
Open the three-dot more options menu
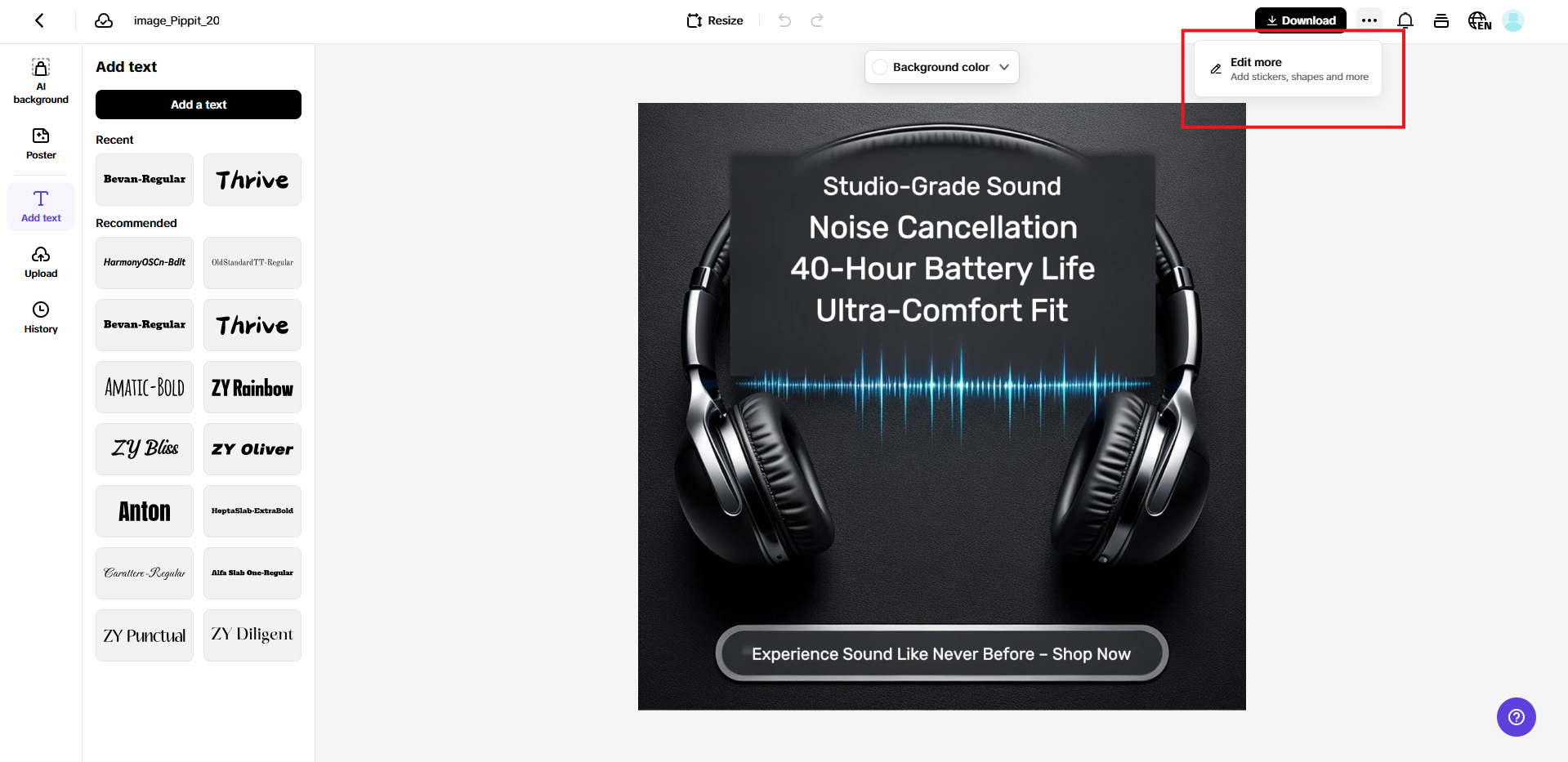click(x=1369, y=20)
